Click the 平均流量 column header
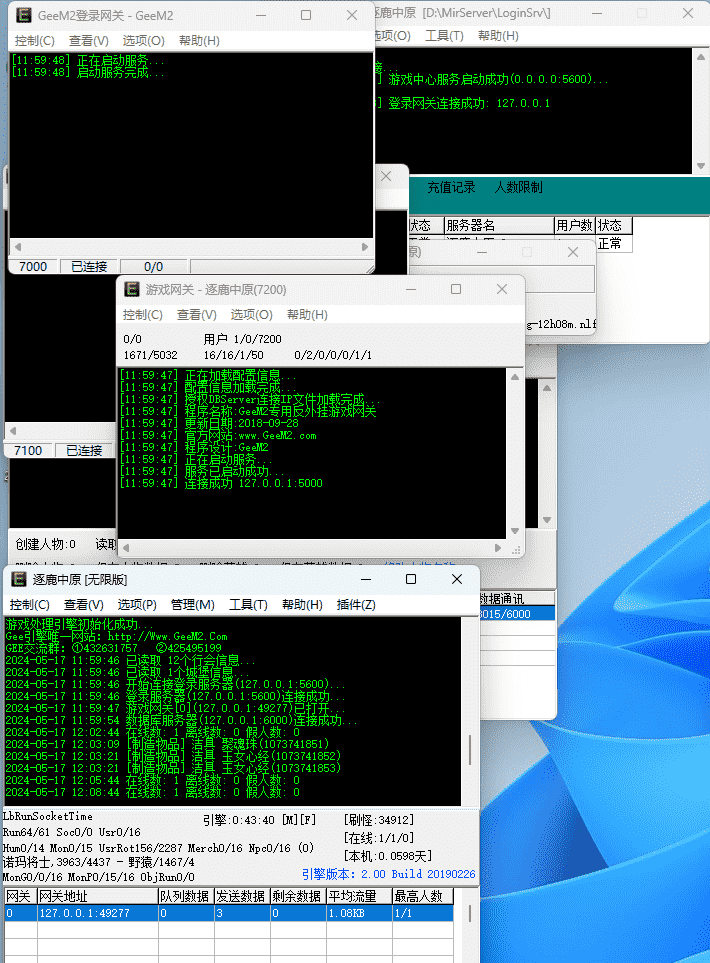This screenshot has height=963, width=710. pos(359,897)
